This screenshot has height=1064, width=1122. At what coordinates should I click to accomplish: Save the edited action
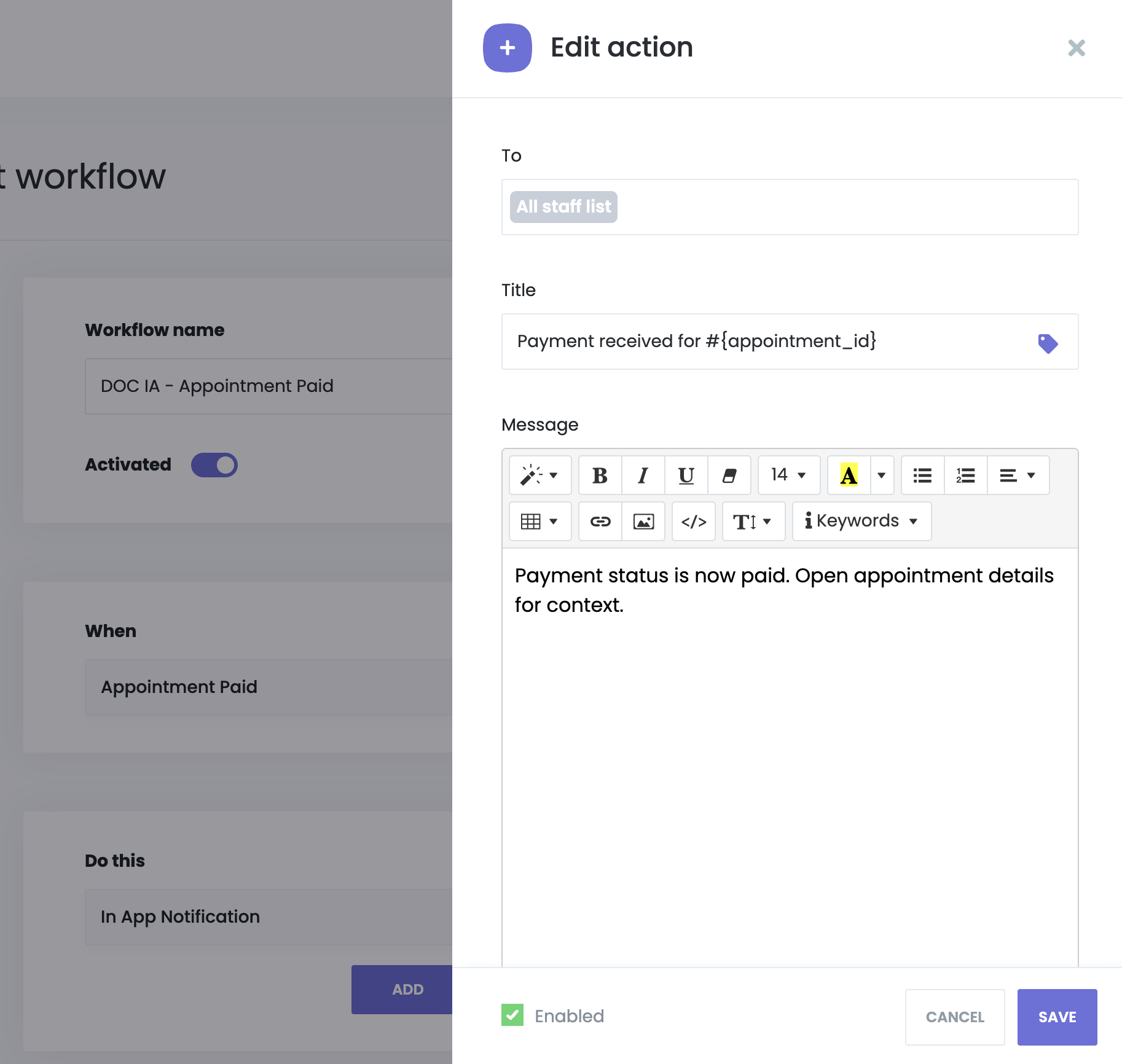pyautogui.click(x=1057, y=1017)
